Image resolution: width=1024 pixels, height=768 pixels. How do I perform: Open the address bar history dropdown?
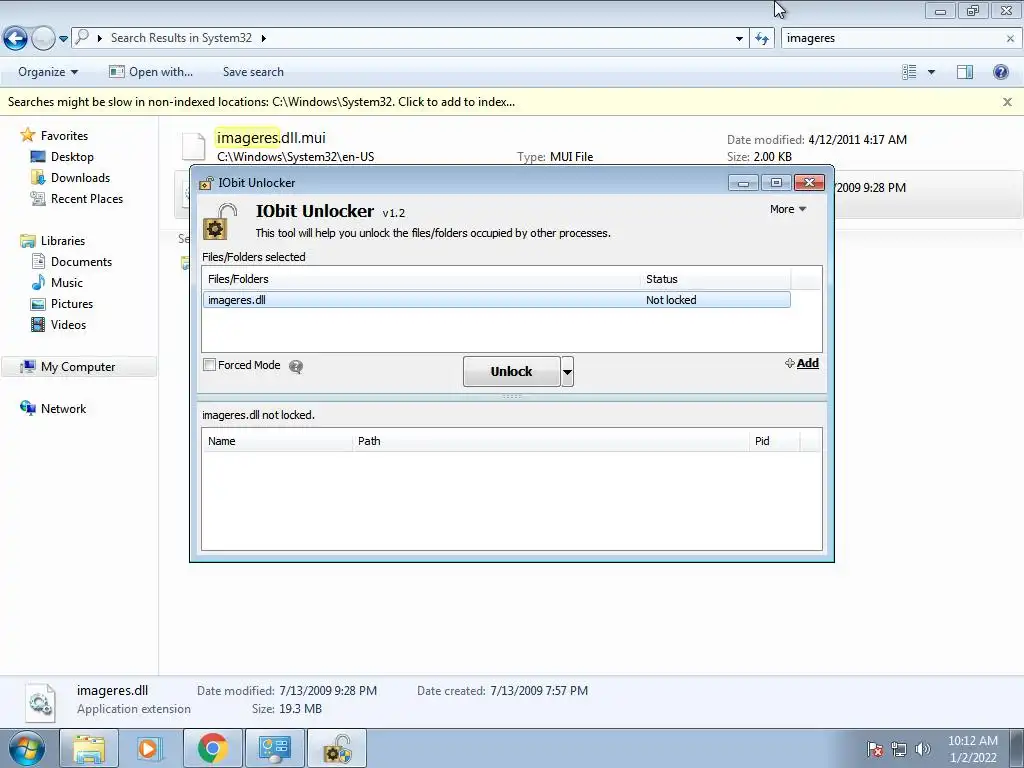tap(739, 39)
